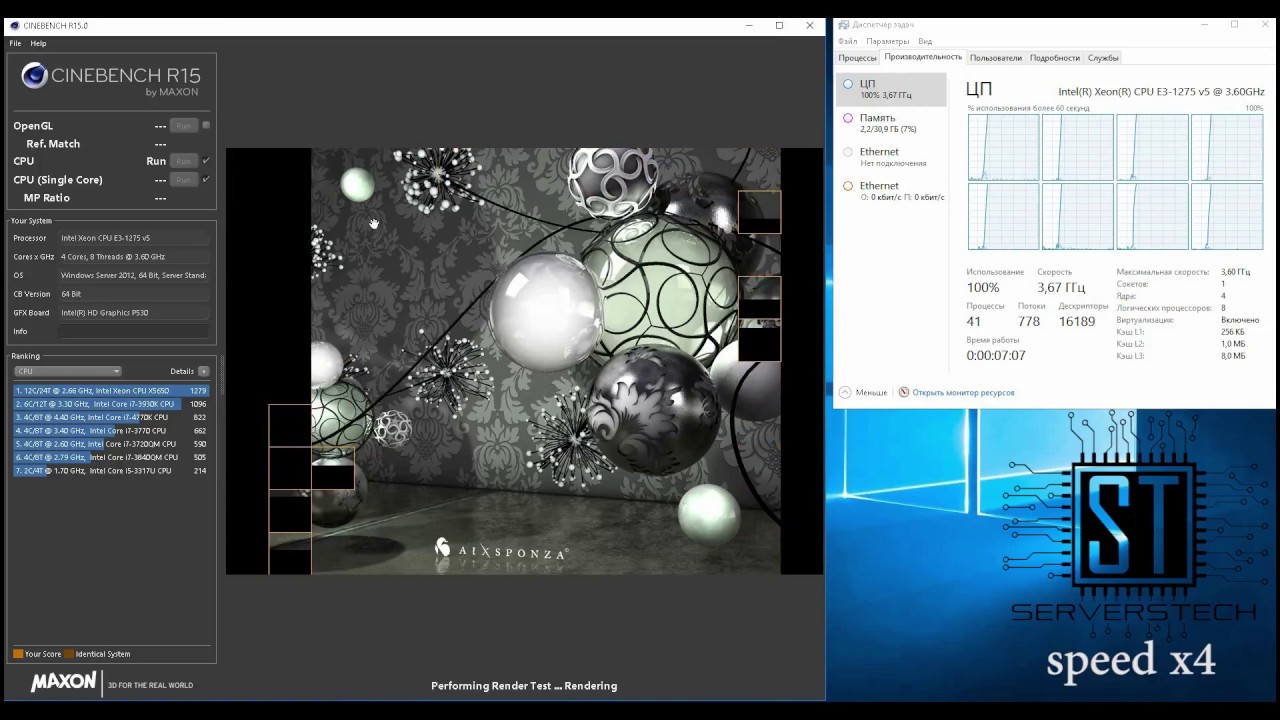Open the File menu in Cinebench
The image size is (1280, 720).
[x=15, y=43]
